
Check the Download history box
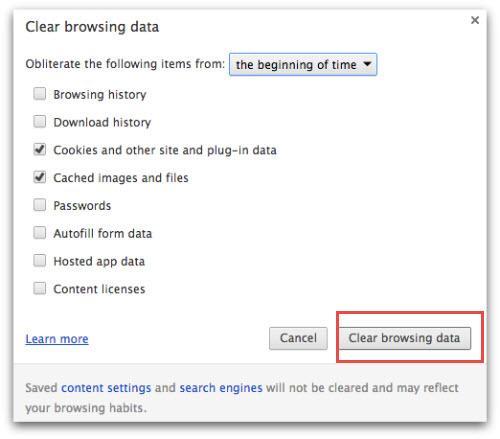[39, 122]
